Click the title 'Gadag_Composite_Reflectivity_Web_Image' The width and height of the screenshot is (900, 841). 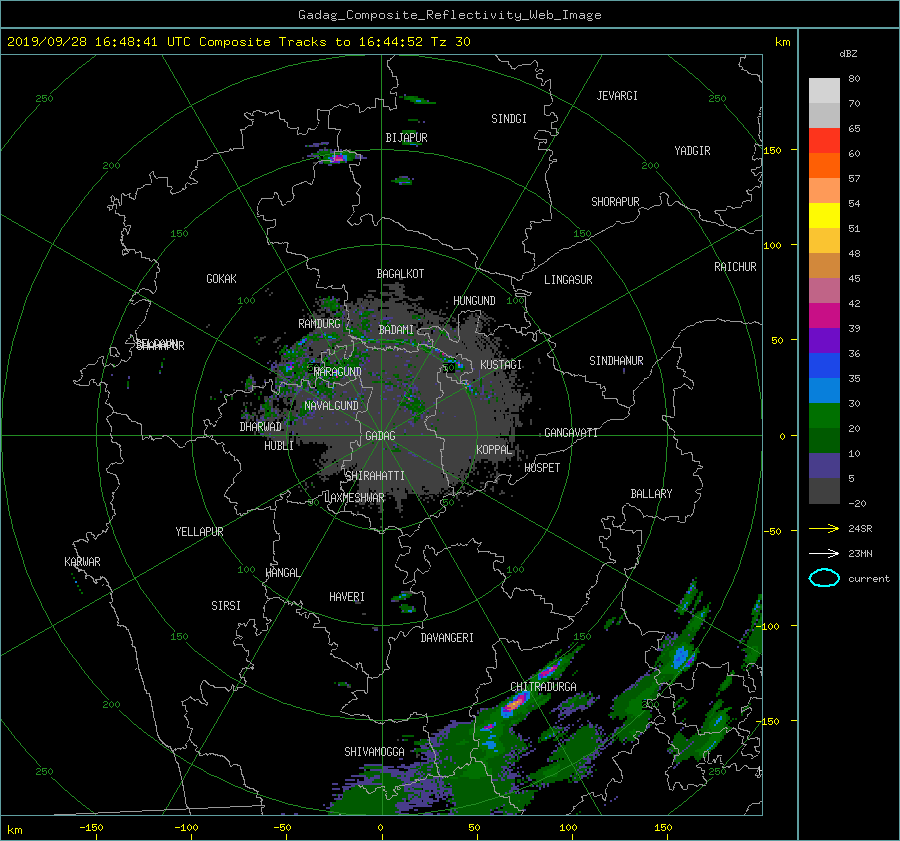[449, 15]
